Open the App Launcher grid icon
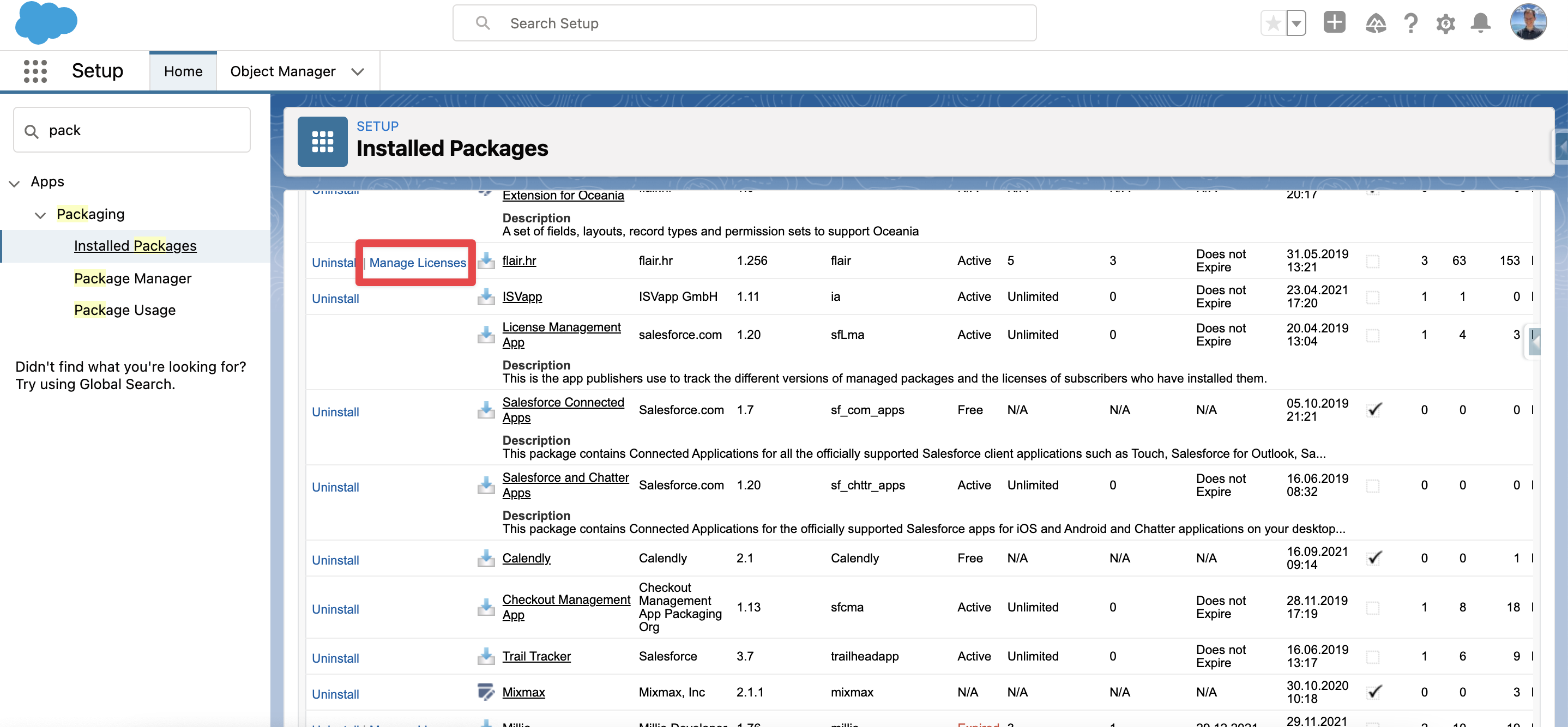The width and height of the screenshot is (1568, 727). (35, 71)
